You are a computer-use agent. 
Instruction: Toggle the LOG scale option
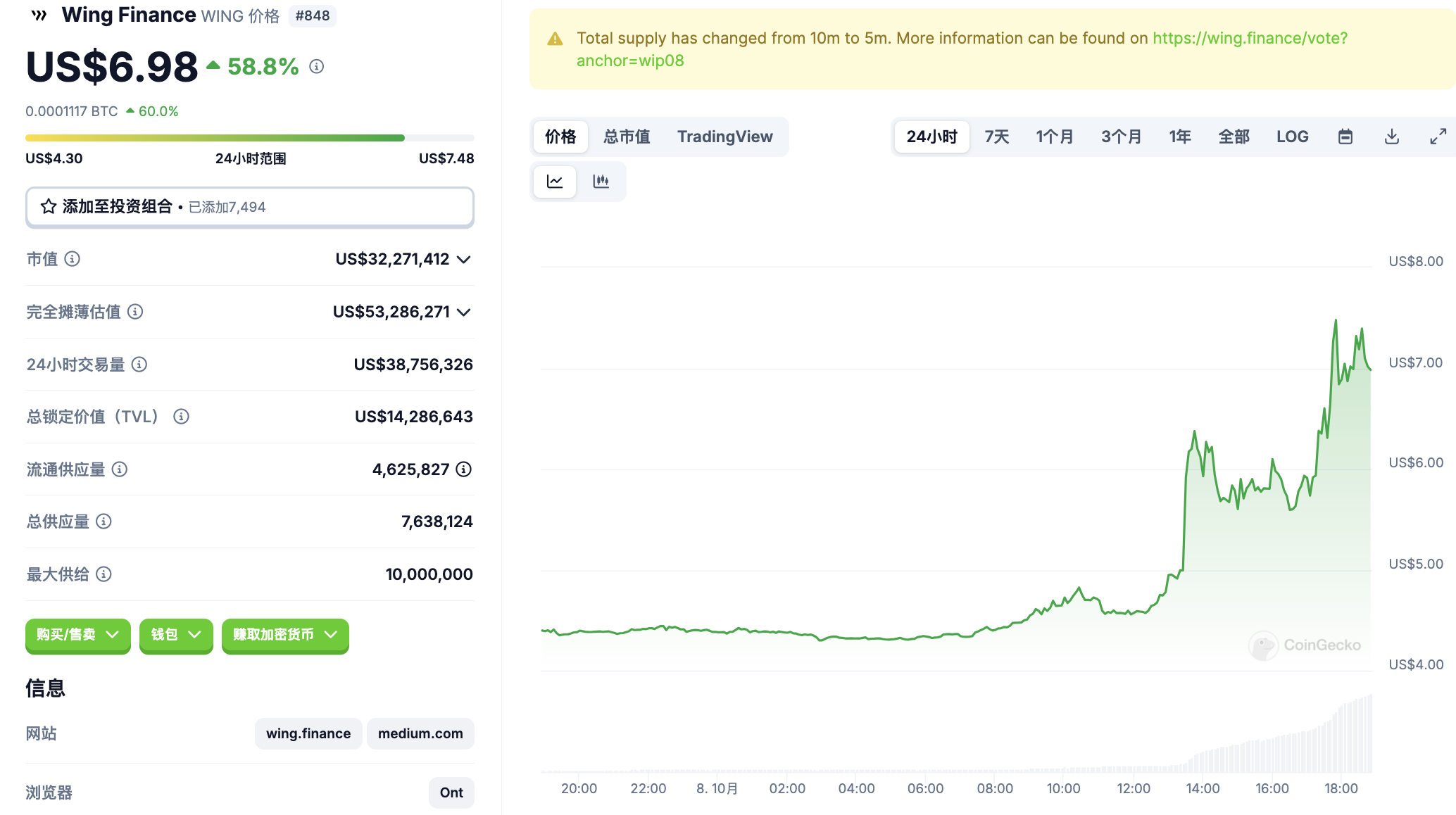click(x=1292, y=137)
